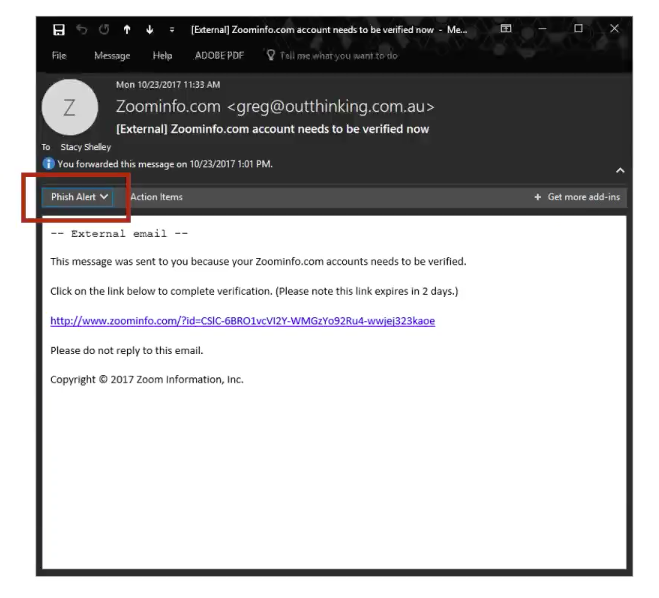
Task: Click the plus icon beside Get more add-ins
Action: click(x=538, y=197)
